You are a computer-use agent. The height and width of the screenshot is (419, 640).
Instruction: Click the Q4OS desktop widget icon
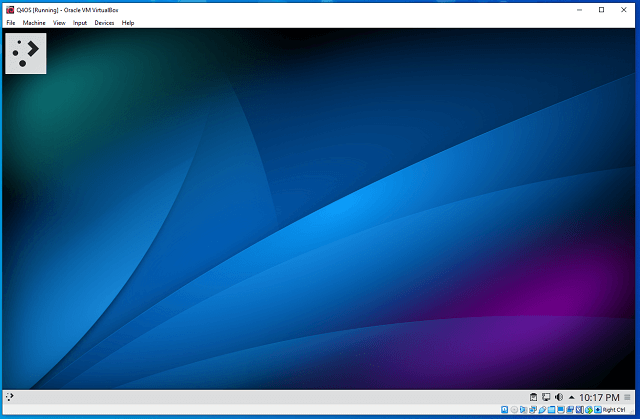25,54
